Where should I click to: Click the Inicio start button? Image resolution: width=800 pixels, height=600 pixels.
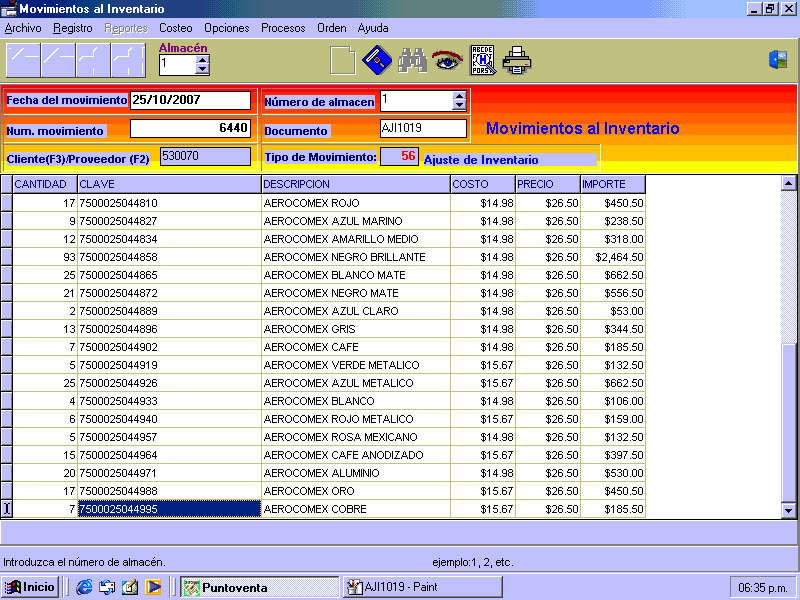pos(30,587)
